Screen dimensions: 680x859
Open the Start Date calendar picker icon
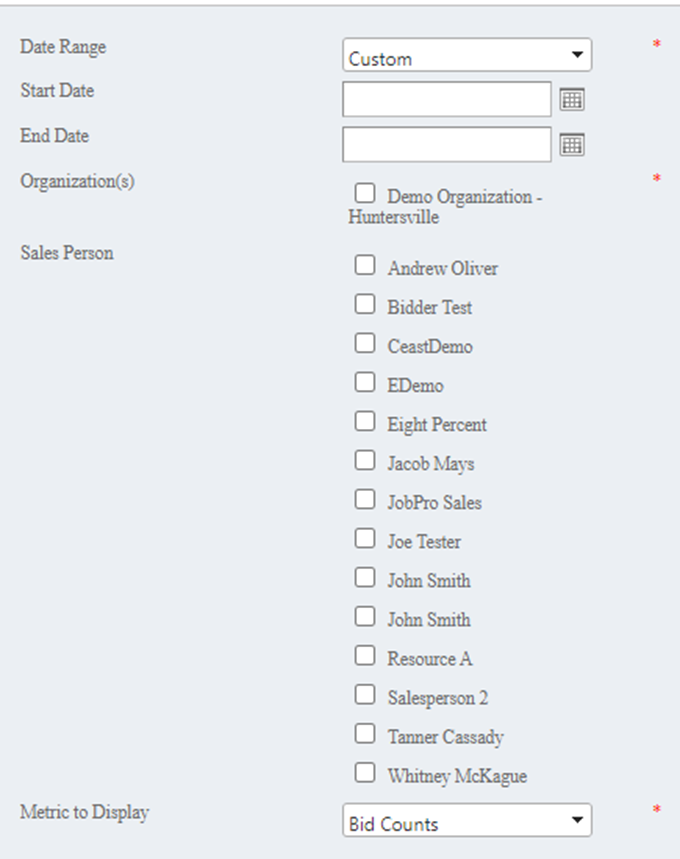pos(571,100)
